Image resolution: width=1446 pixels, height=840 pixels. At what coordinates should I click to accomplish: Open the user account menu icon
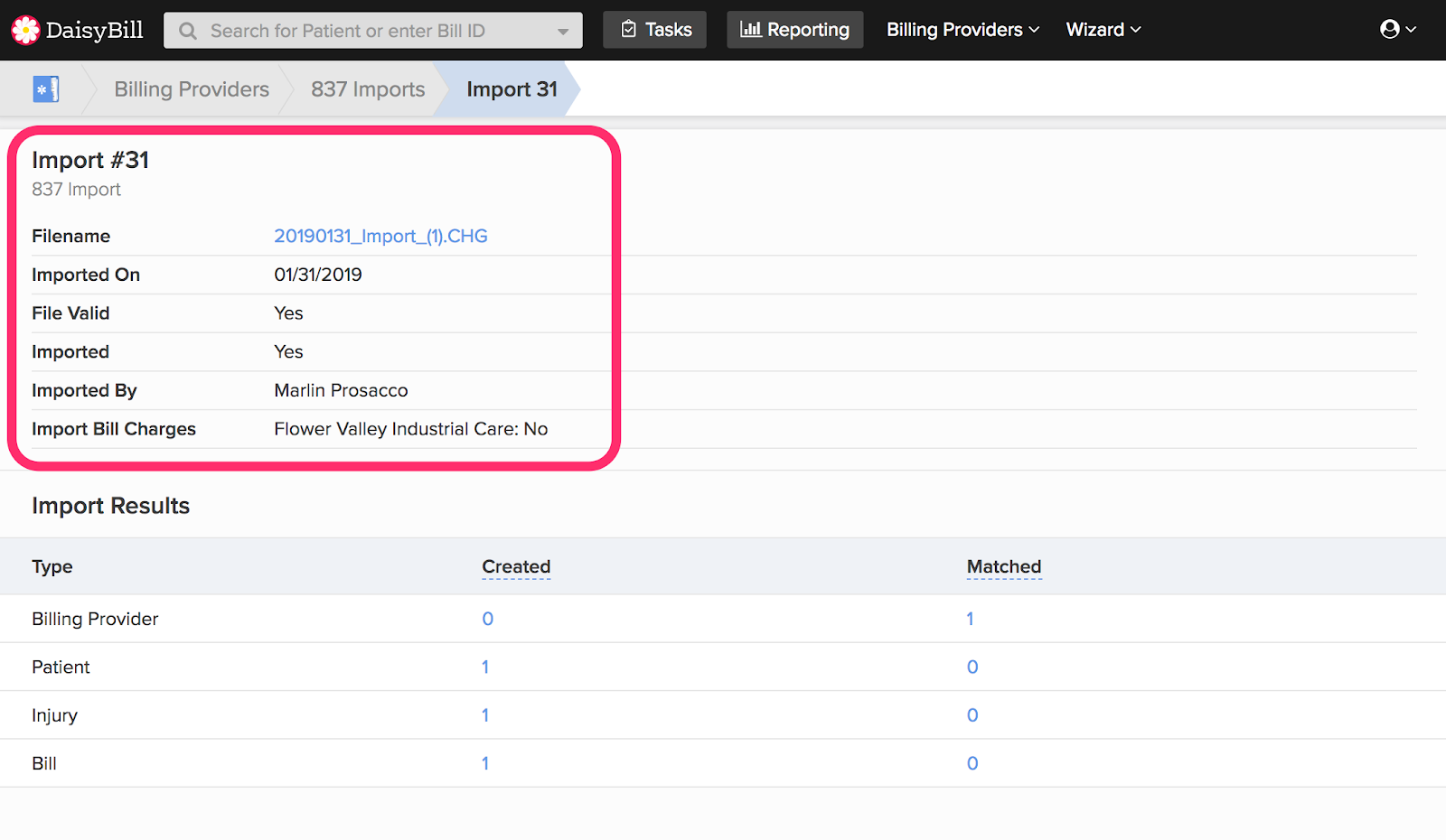click(x=1397, y=30)
